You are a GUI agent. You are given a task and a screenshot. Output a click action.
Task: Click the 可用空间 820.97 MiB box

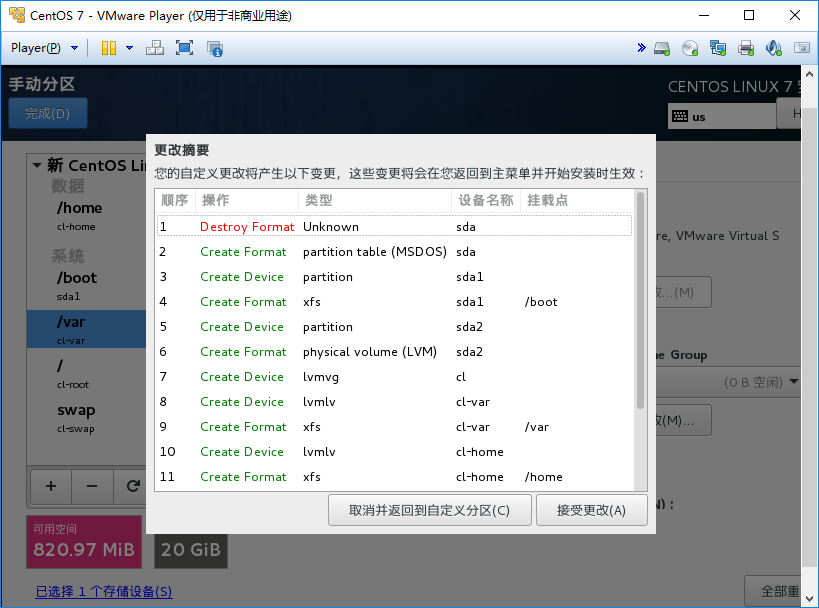(84, 542)
